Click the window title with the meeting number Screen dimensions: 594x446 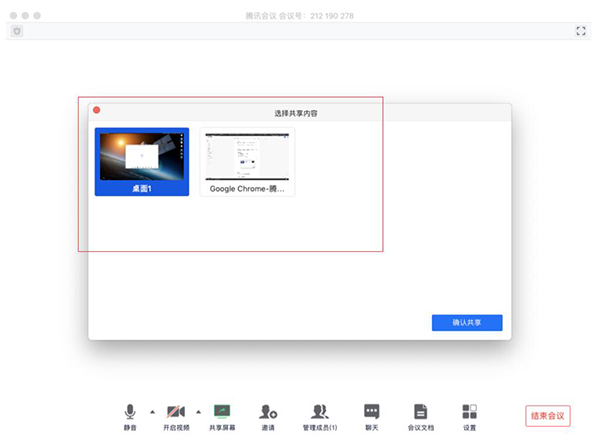299,16
